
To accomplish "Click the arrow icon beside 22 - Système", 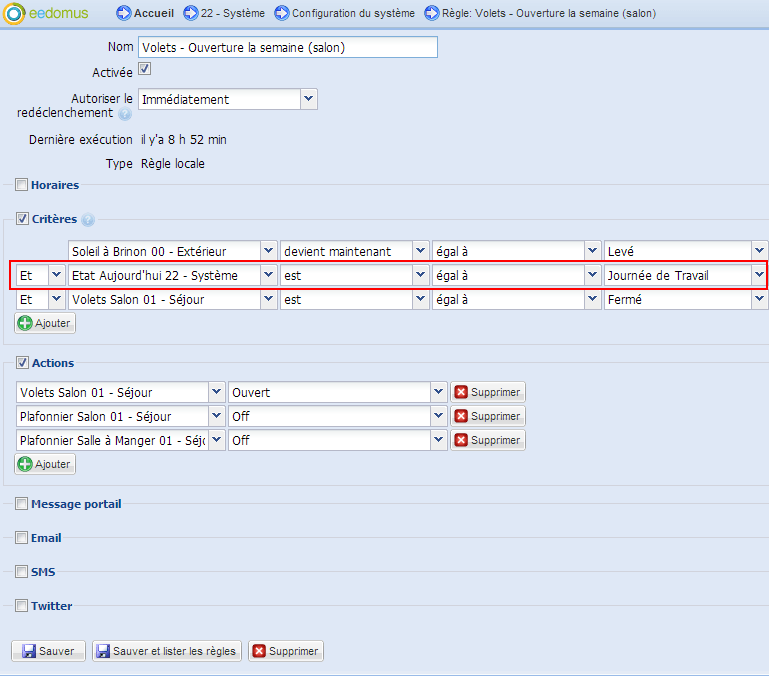I will (x=190, y=13).
